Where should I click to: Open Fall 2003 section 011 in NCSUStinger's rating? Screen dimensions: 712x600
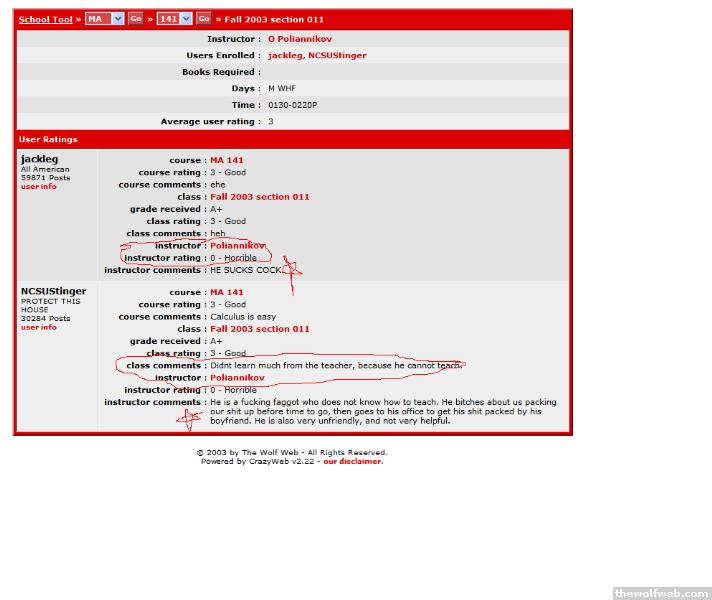pos(259,329)
